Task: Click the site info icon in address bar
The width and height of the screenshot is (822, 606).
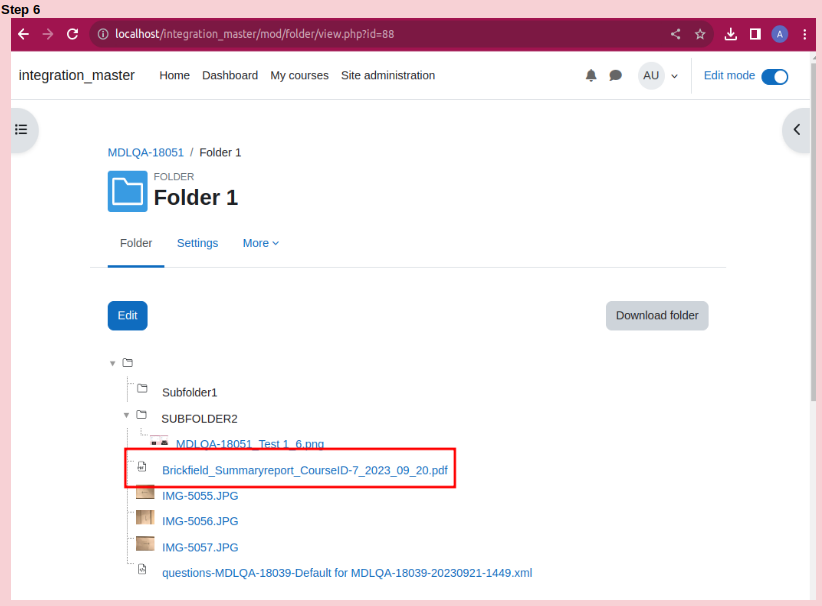Action: pyautogui.click(x=103, y=34)
